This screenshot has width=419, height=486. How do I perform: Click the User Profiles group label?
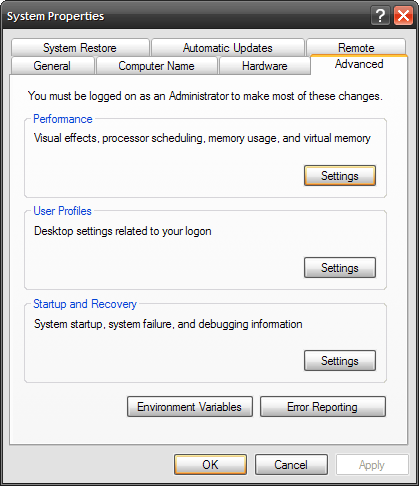(x=62, y=211)
